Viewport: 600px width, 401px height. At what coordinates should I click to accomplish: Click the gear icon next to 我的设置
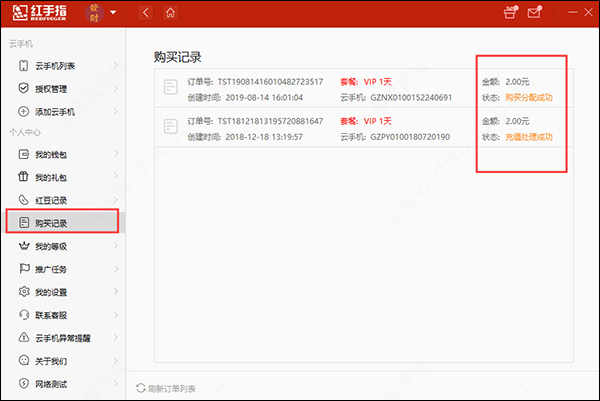24,292
